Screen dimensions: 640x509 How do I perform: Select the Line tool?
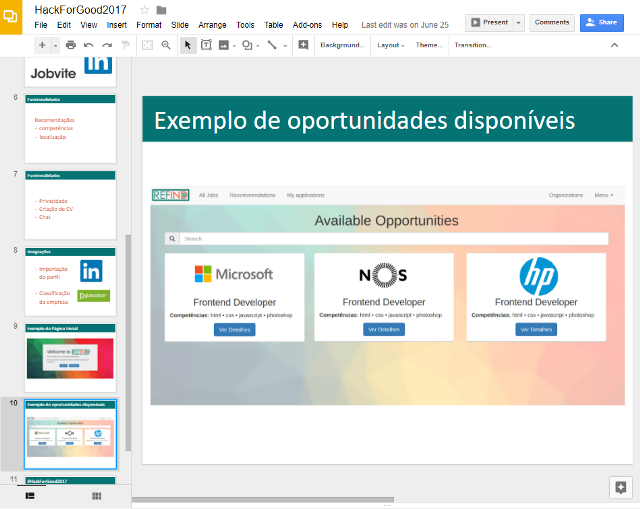click(272, 45)
